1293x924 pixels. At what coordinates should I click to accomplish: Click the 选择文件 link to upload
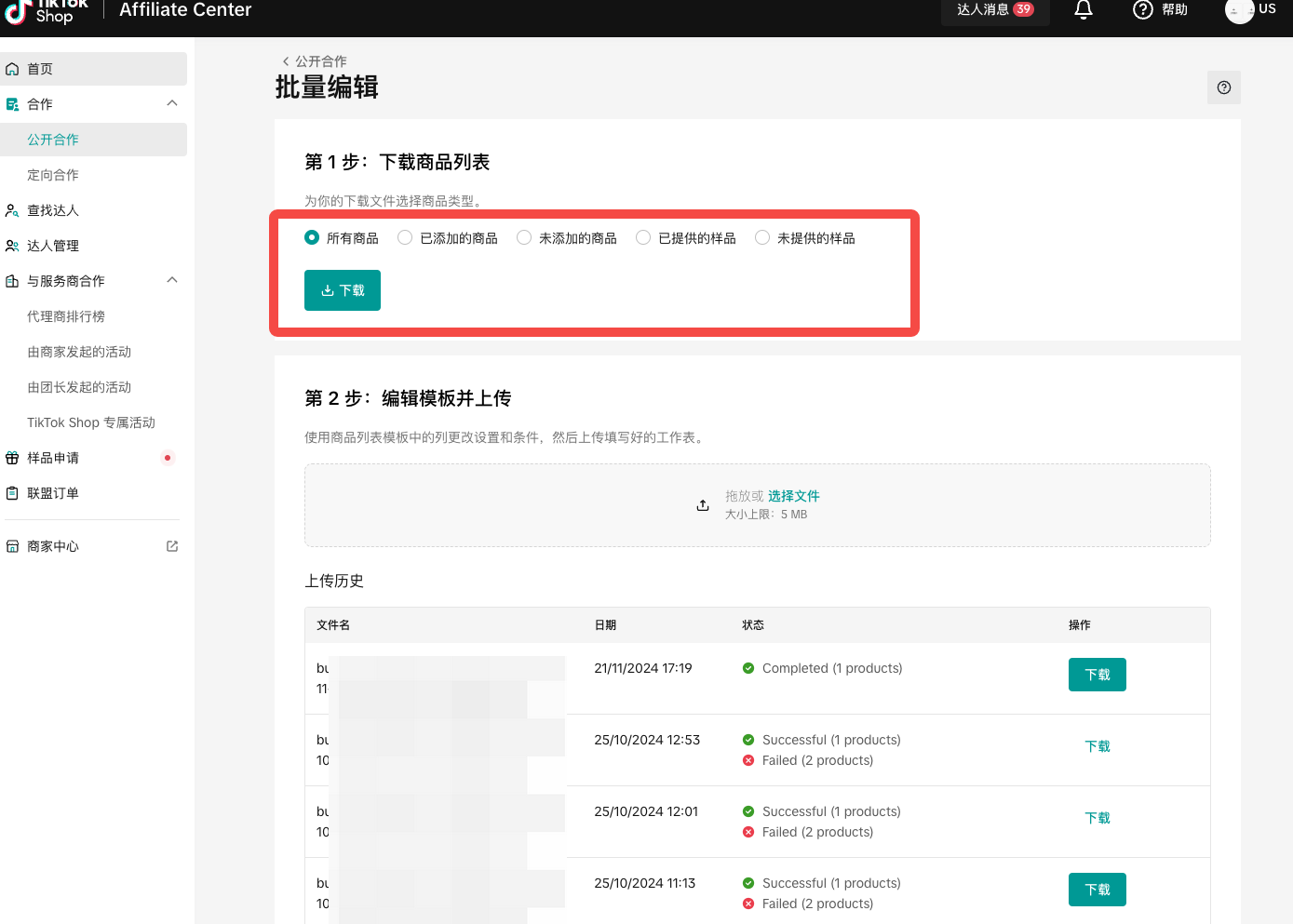coord(793,496)
